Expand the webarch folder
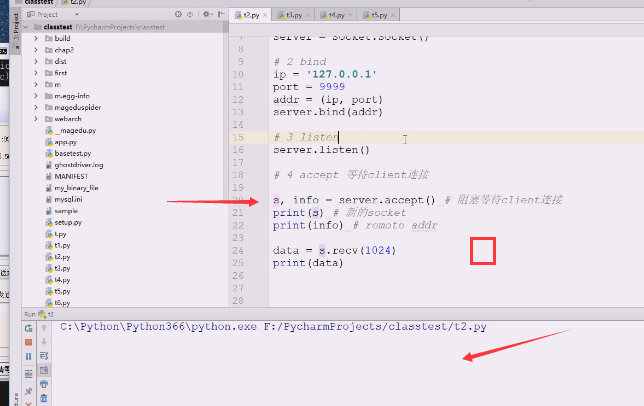Image resolution: width=644 pixels, height=406 pixels. pyautogui.click(x=36, y=119)
